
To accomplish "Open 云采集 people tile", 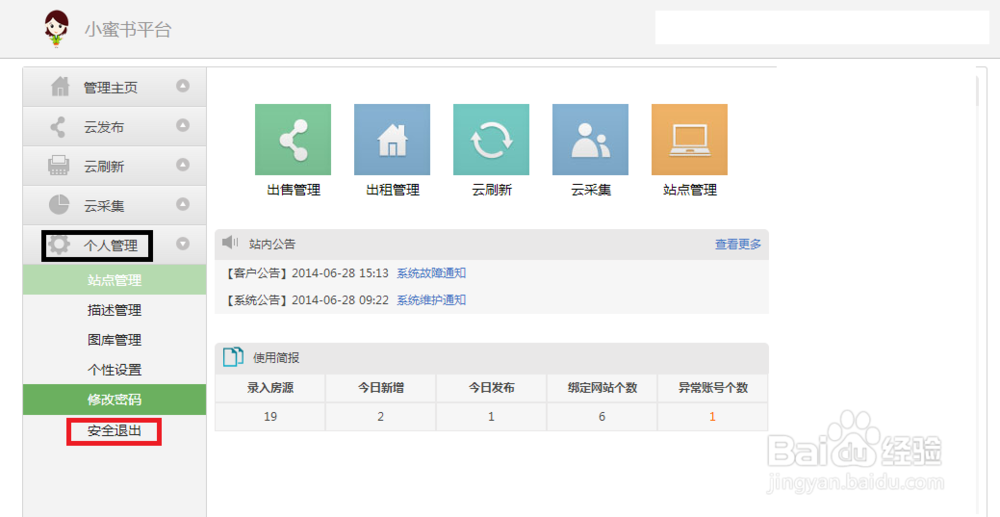I will click(591, 140).
